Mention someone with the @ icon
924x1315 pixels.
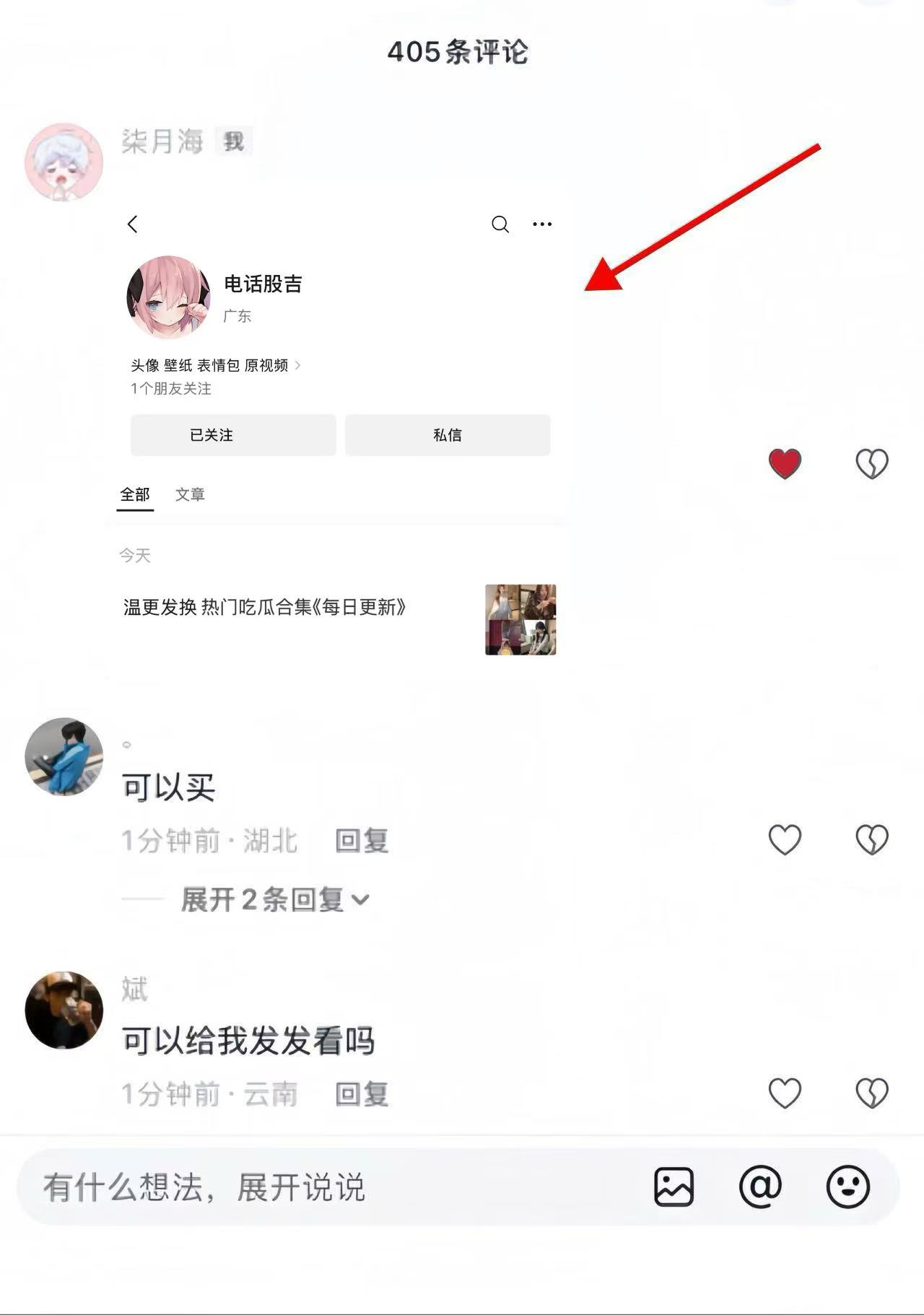click(x=760, y=1187)
